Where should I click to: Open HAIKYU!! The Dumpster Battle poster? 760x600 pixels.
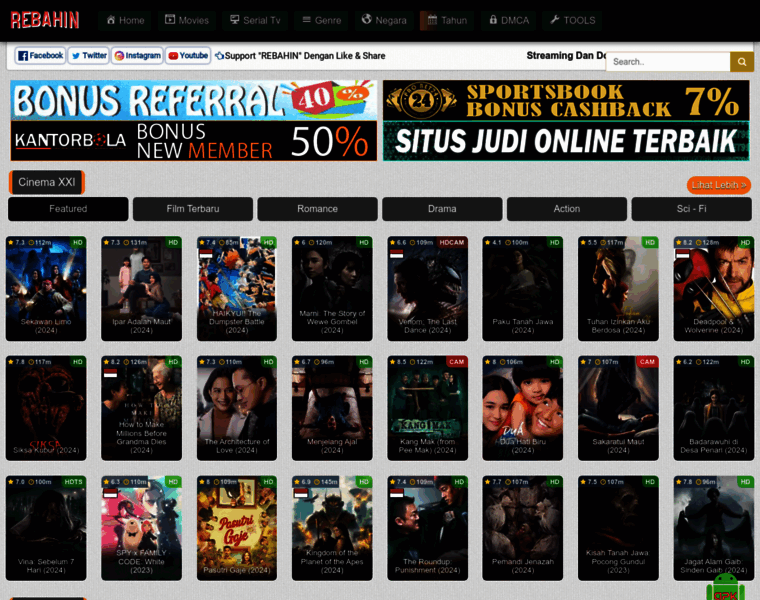click(x=237, y=289)
